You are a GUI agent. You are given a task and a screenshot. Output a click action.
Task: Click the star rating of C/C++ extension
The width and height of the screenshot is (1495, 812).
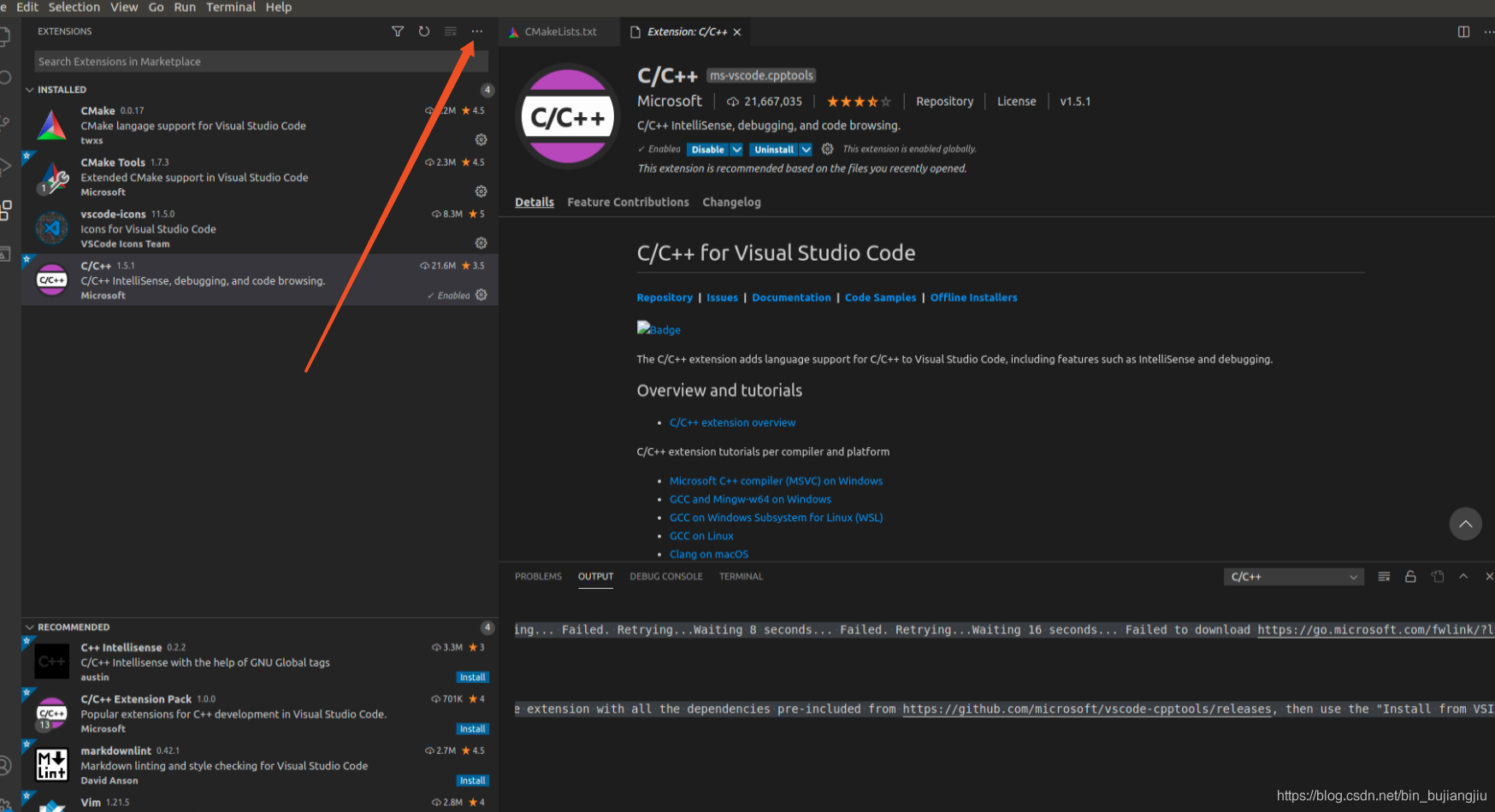tap(859, 102)
